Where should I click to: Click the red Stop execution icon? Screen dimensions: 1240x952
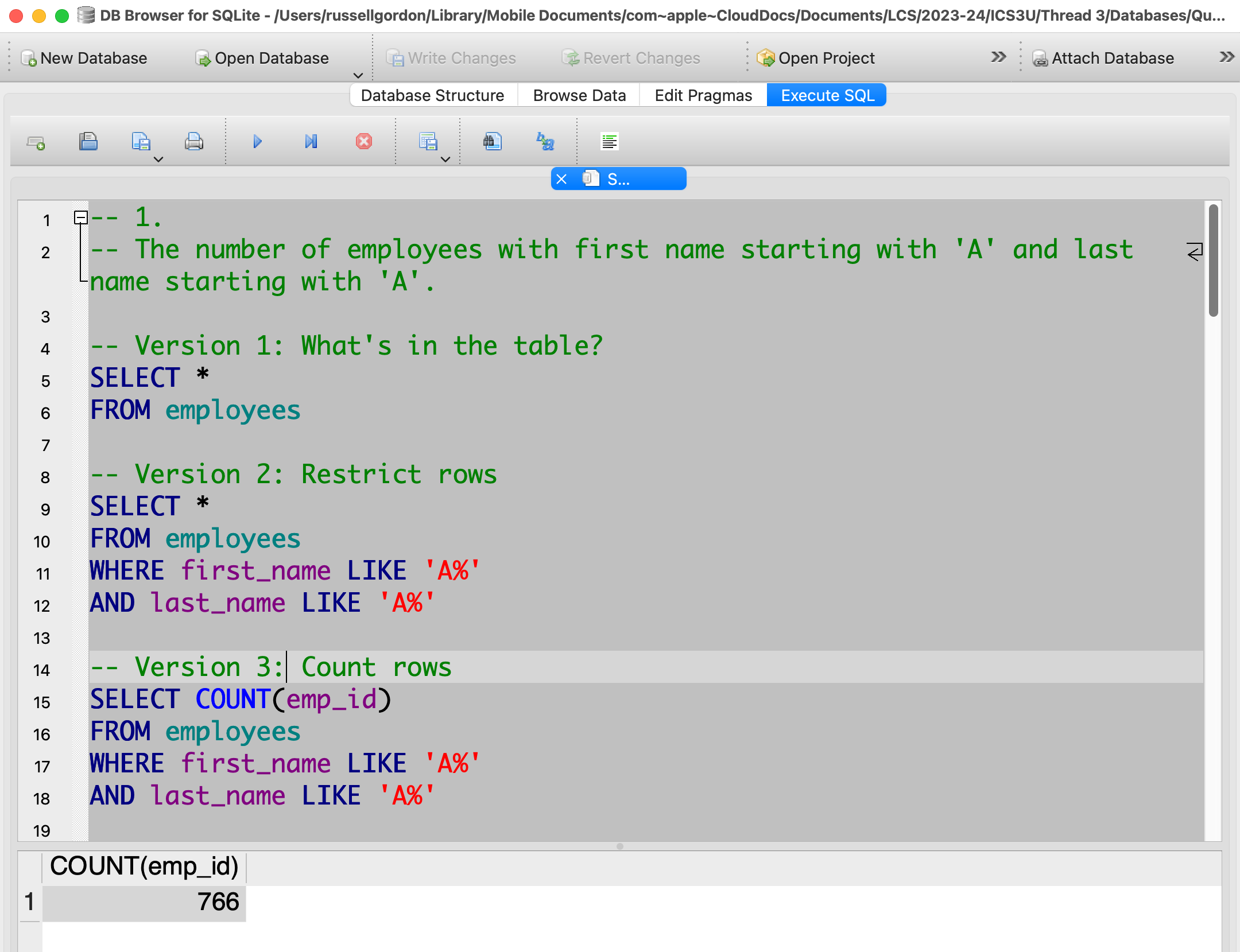363,141
